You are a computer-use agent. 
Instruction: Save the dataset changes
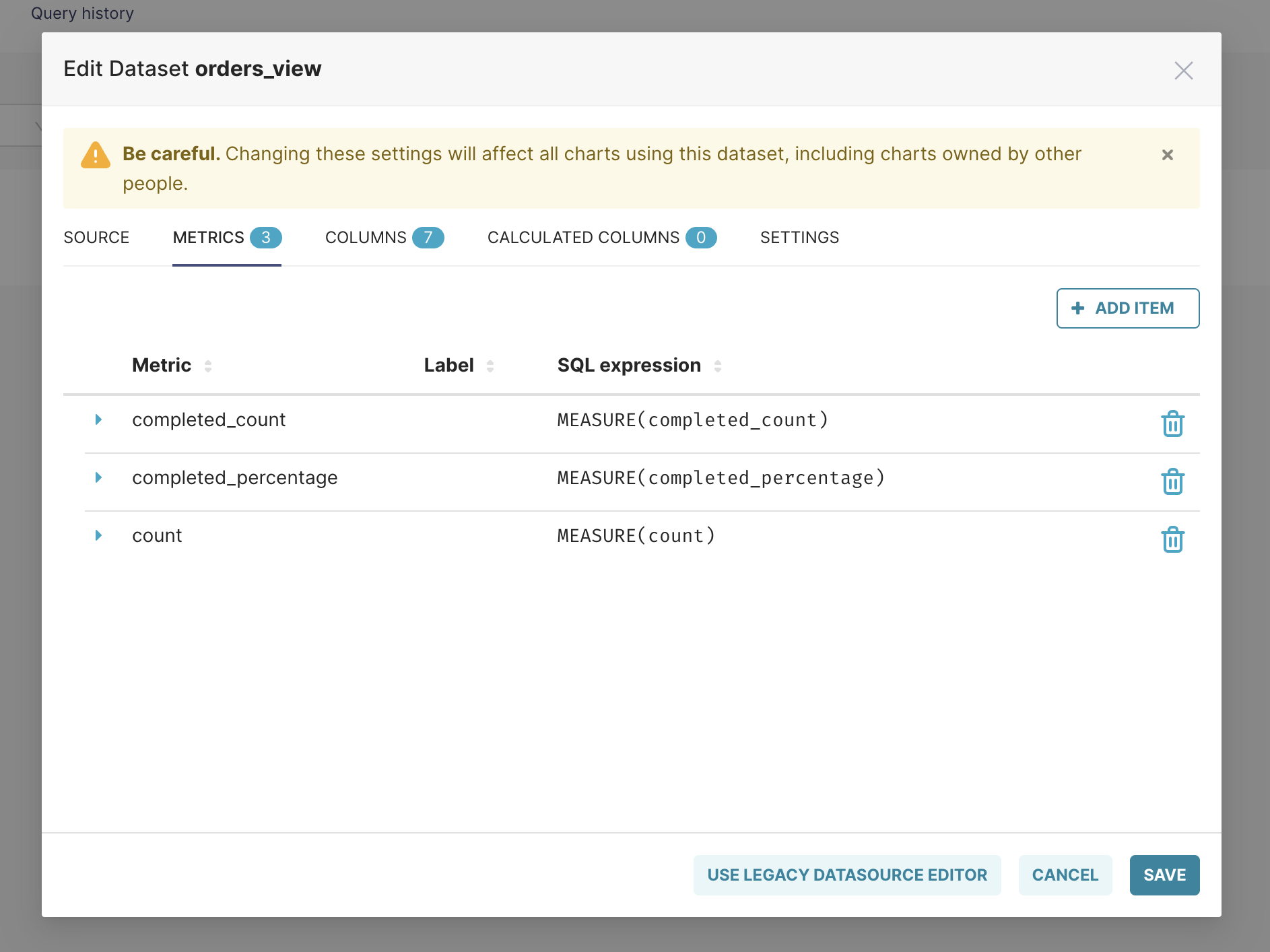pyautogui.click(x=1164, y=875)
